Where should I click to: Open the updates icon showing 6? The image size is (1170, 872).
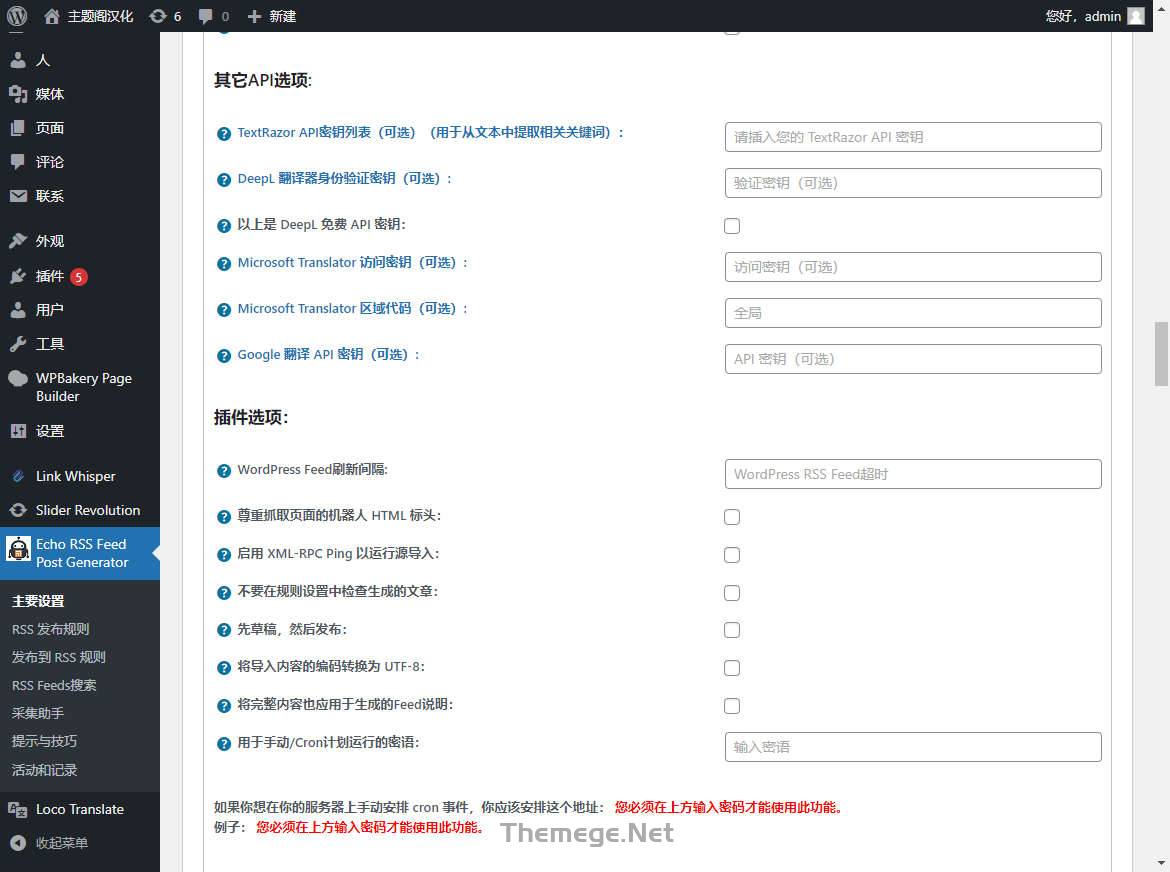pos(165,16)
